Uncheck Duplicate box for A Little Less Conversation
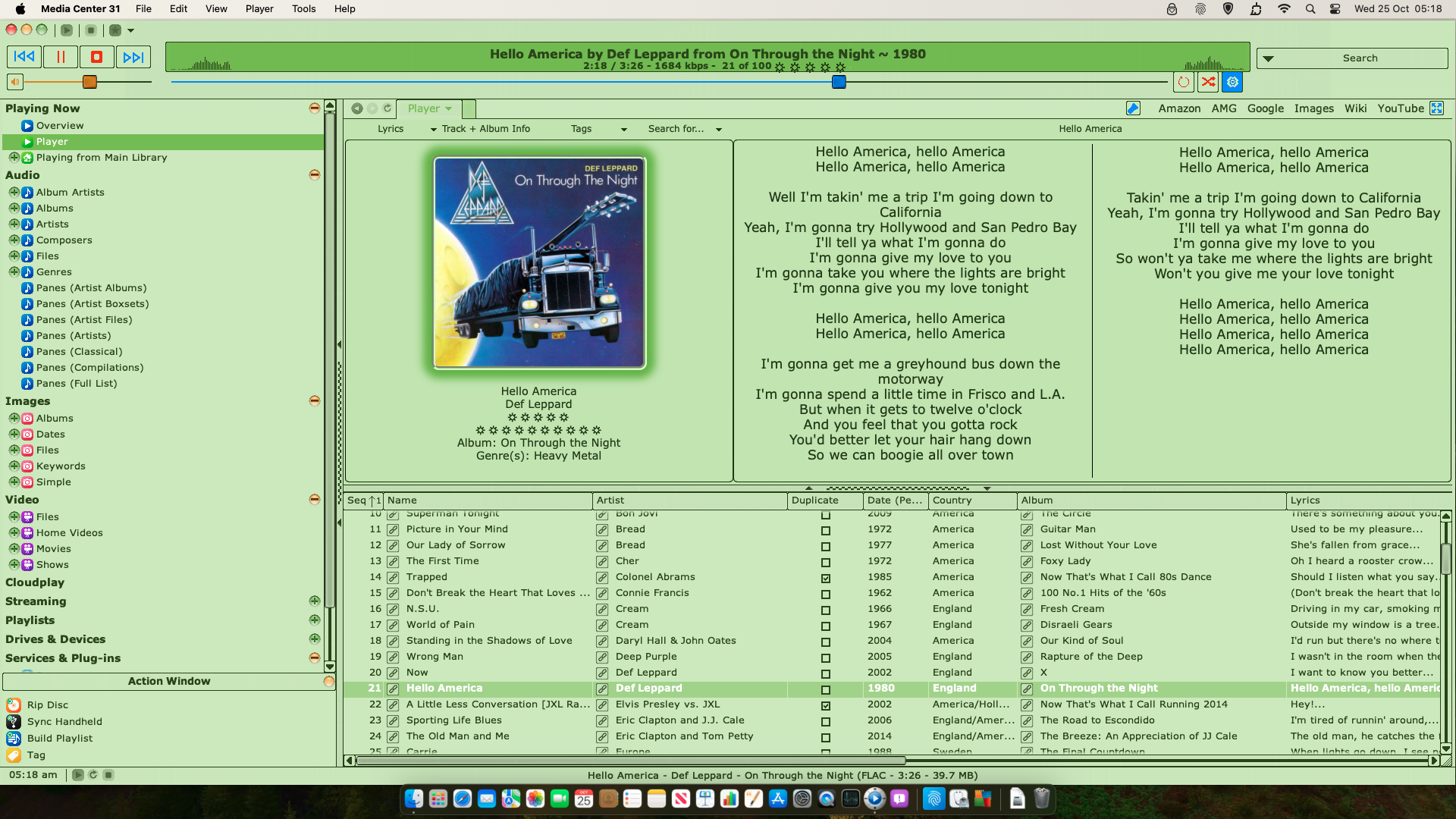The height and width of the screenshot is (819, 1456). click(826, 706)
